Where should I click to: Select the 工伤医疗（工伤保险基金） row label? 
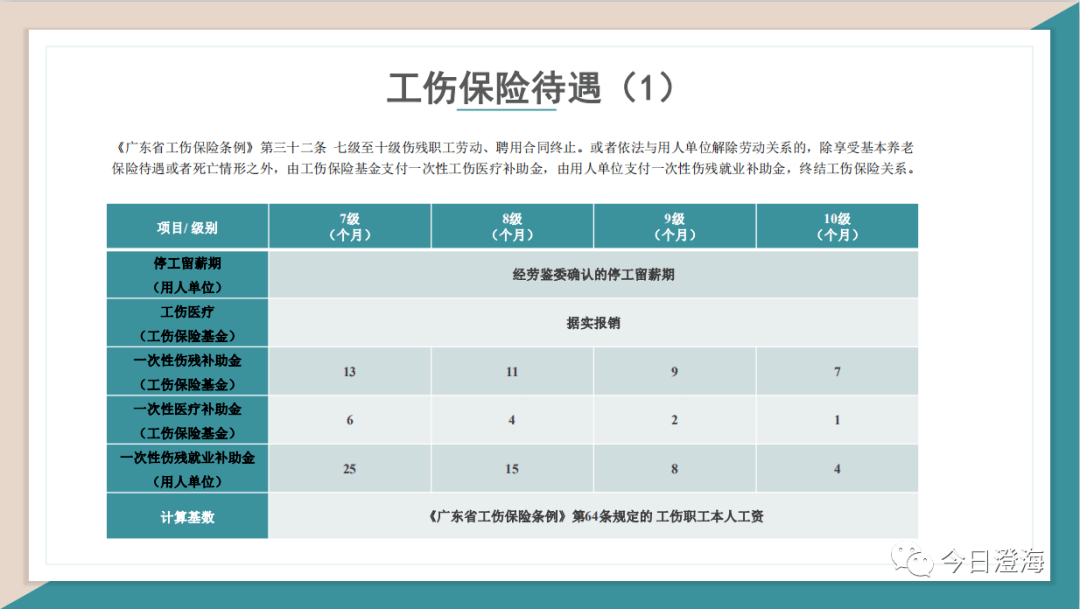[187, 322]
